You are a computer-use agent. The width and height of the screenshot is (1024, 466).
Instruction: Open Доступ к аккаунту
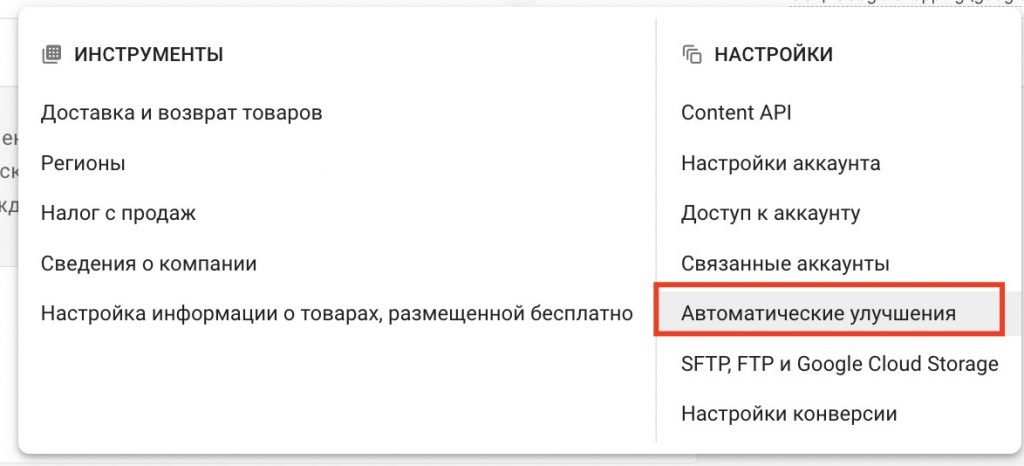[x=771, y=213]
